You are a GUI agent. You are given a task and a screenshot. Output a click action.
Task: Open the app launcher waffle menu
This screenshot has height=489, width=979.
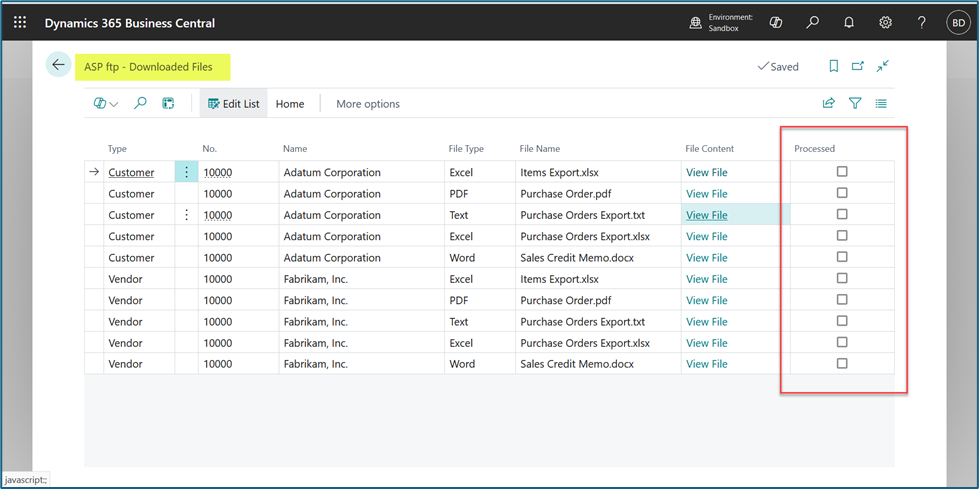click(x=20, y=23)
